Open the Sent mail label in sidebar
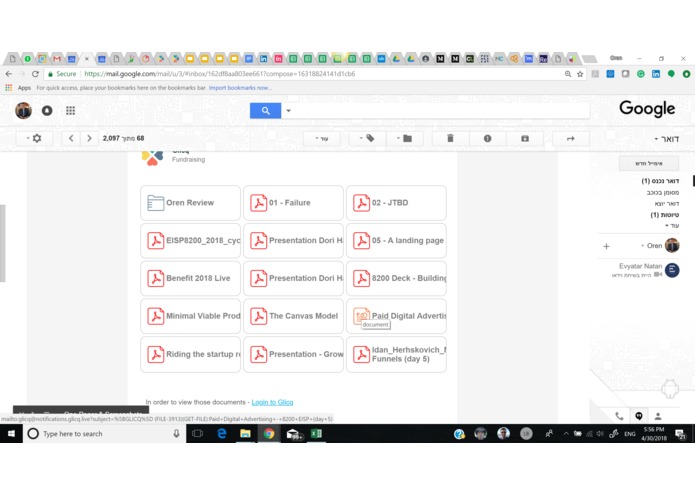695x494 pixels. pyautogui.click(x=667, y=203)
